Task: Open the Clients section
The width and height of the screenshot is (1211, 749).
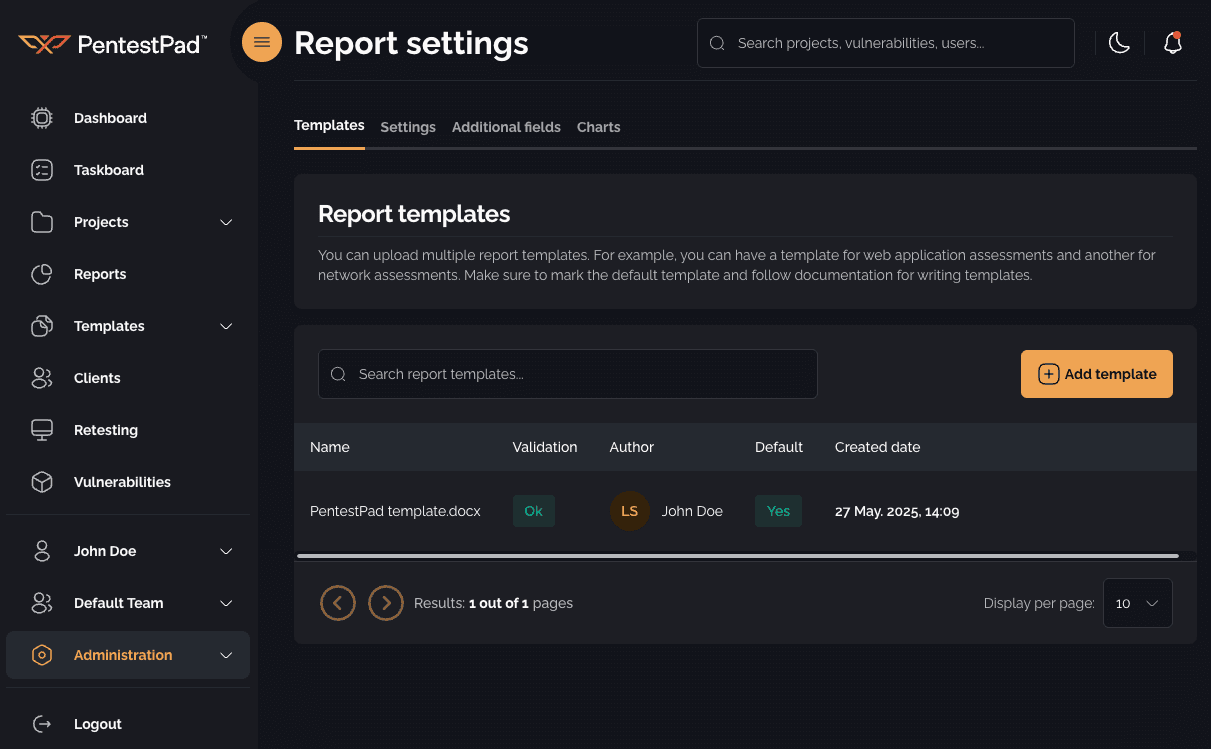Action: (96, 378)
